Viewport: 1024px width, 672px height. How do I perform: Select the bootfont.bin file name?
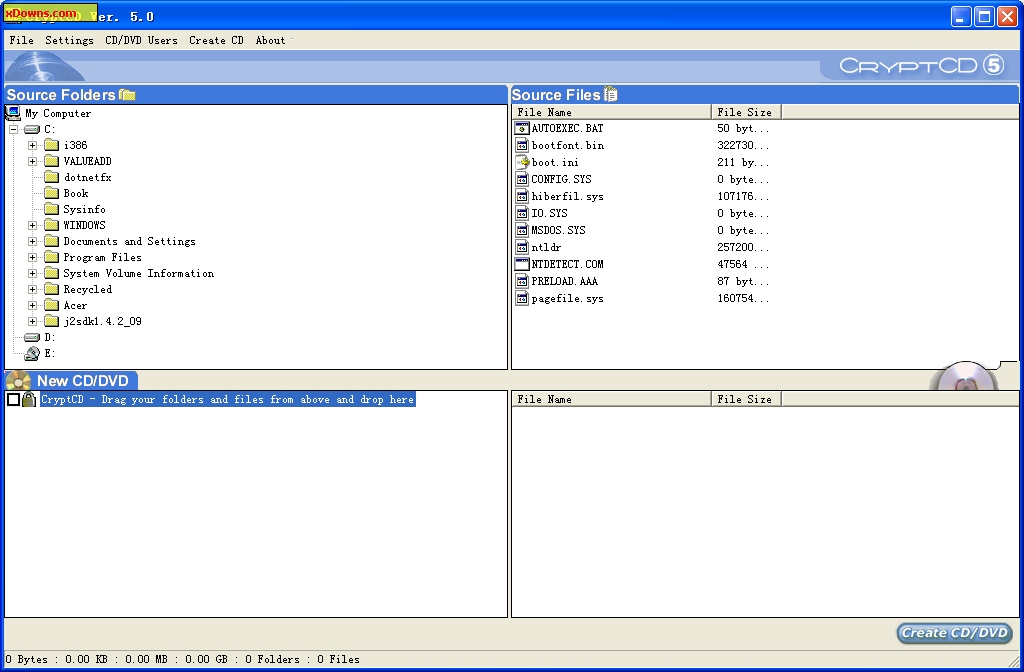pos(568,146)
